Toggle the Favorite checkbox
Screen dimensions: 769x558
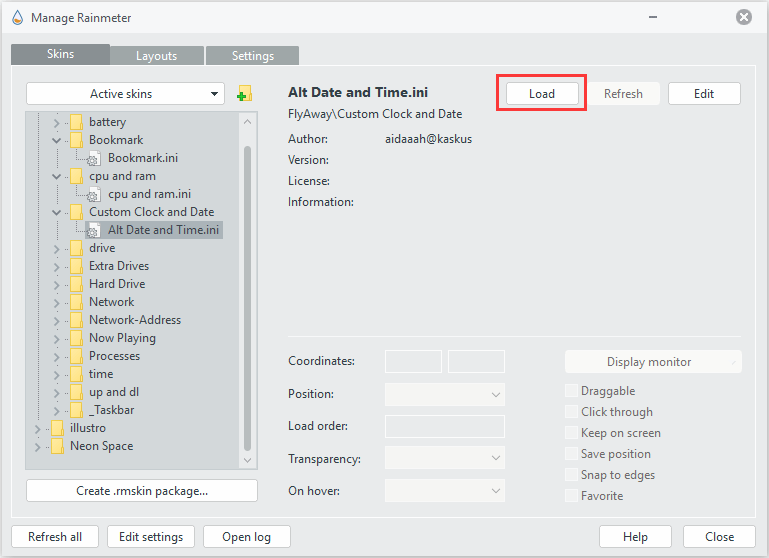pyautogui.click(x=571, y=496)
